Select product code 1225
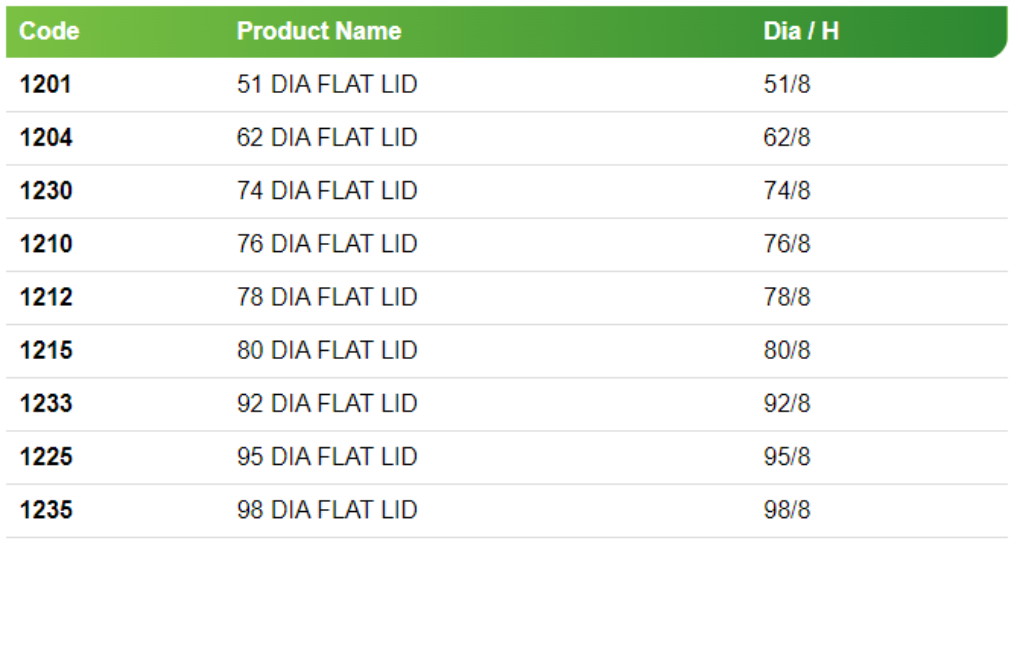The image size is (1024, 650). (46, 457)
